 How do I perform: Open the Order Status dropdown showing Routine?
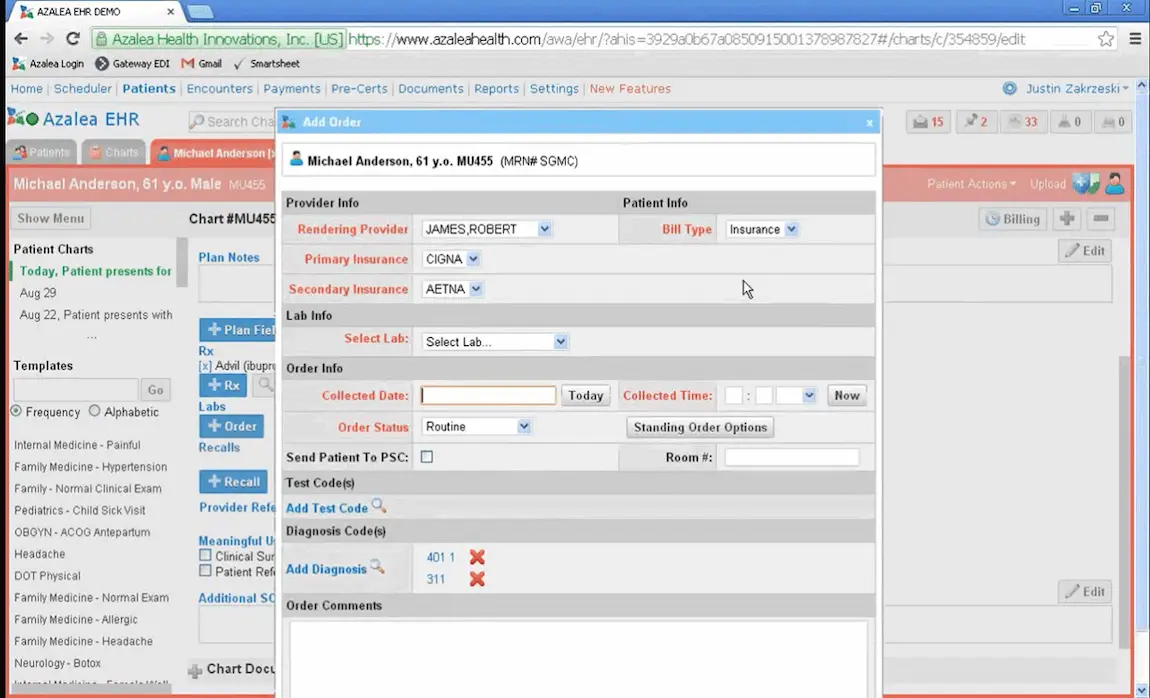(x=477, y=426)
